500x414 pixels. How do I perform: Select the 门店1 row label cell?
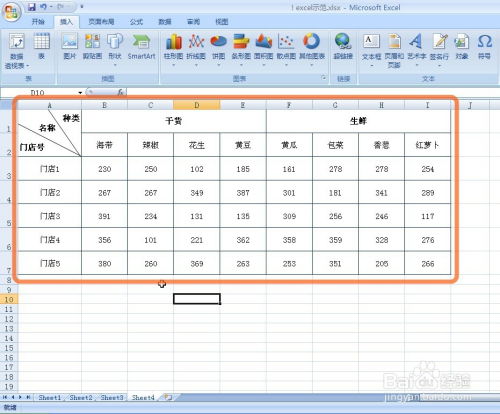[50, 169]
